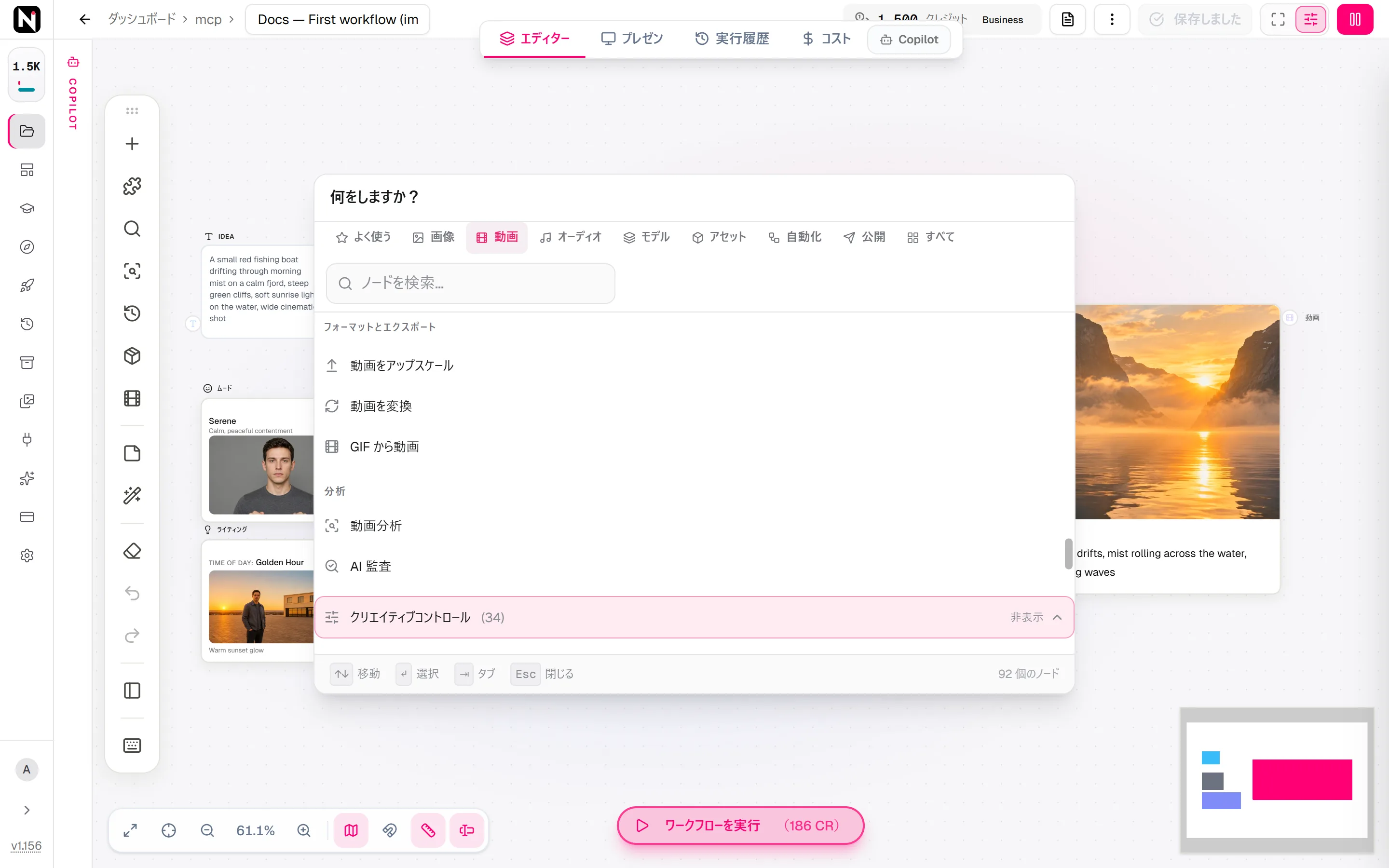Open the puzzle-piece integrations tool

pos(132,186)
